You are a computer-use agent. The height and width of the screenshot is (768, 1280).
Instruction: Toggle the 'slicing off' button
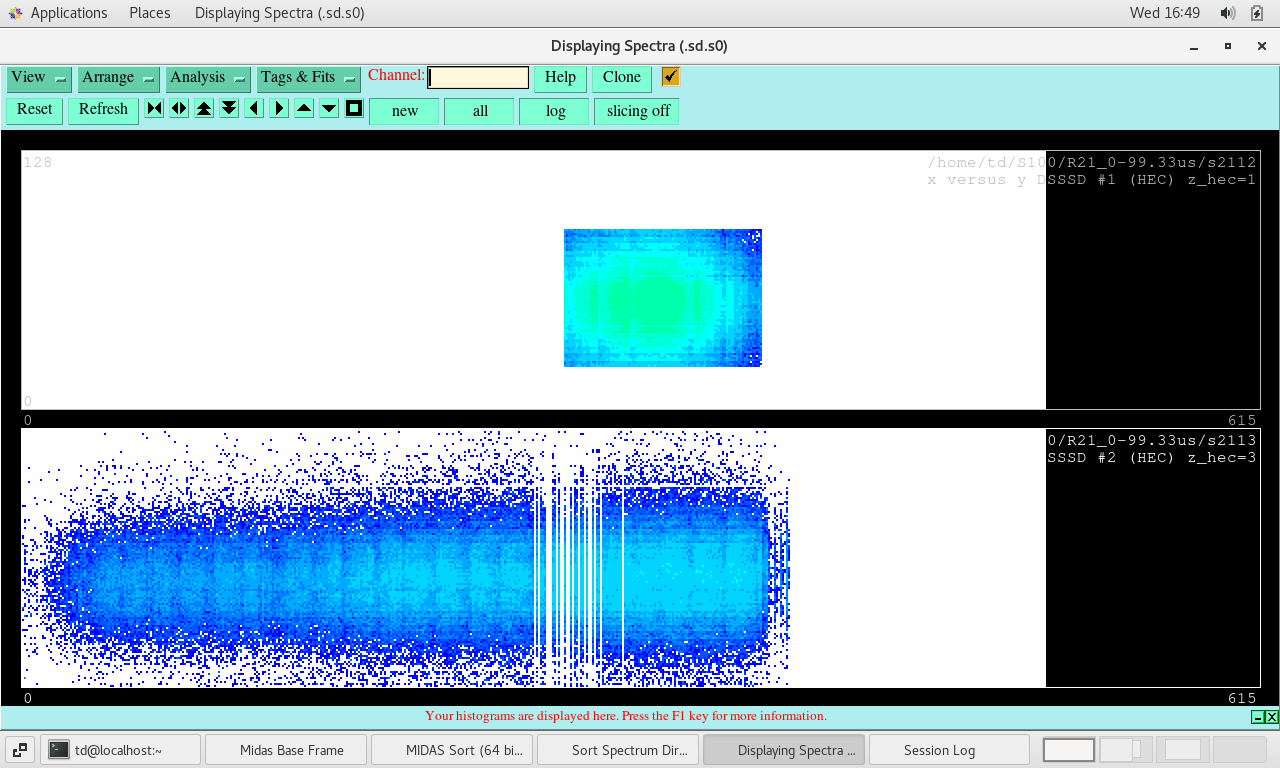tap(637, 111)
